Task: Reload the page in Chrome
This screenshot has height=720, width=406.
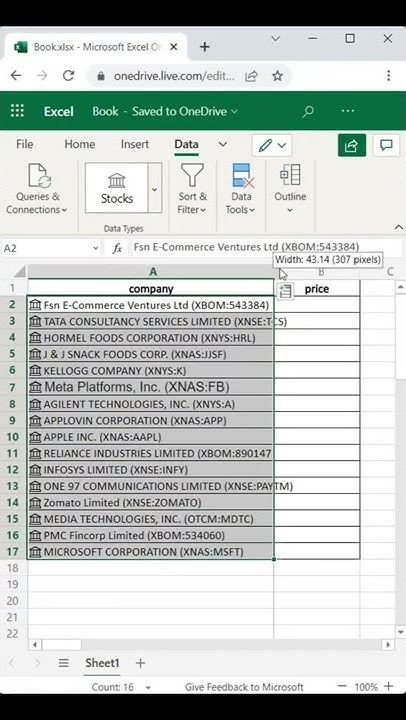Action: [x=68, y=76]
